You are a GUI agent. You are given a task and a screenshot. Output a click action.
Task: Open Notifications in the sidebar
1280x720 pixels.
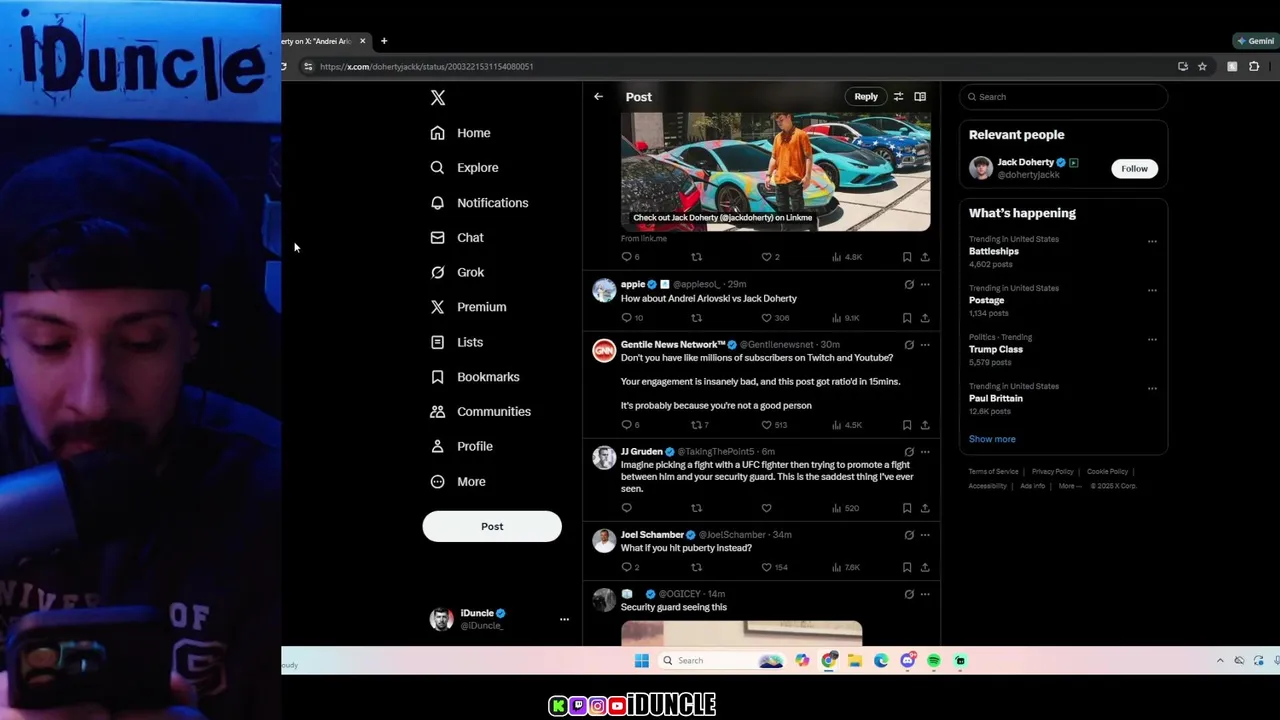pyautogui.click(x=479, y=203)
